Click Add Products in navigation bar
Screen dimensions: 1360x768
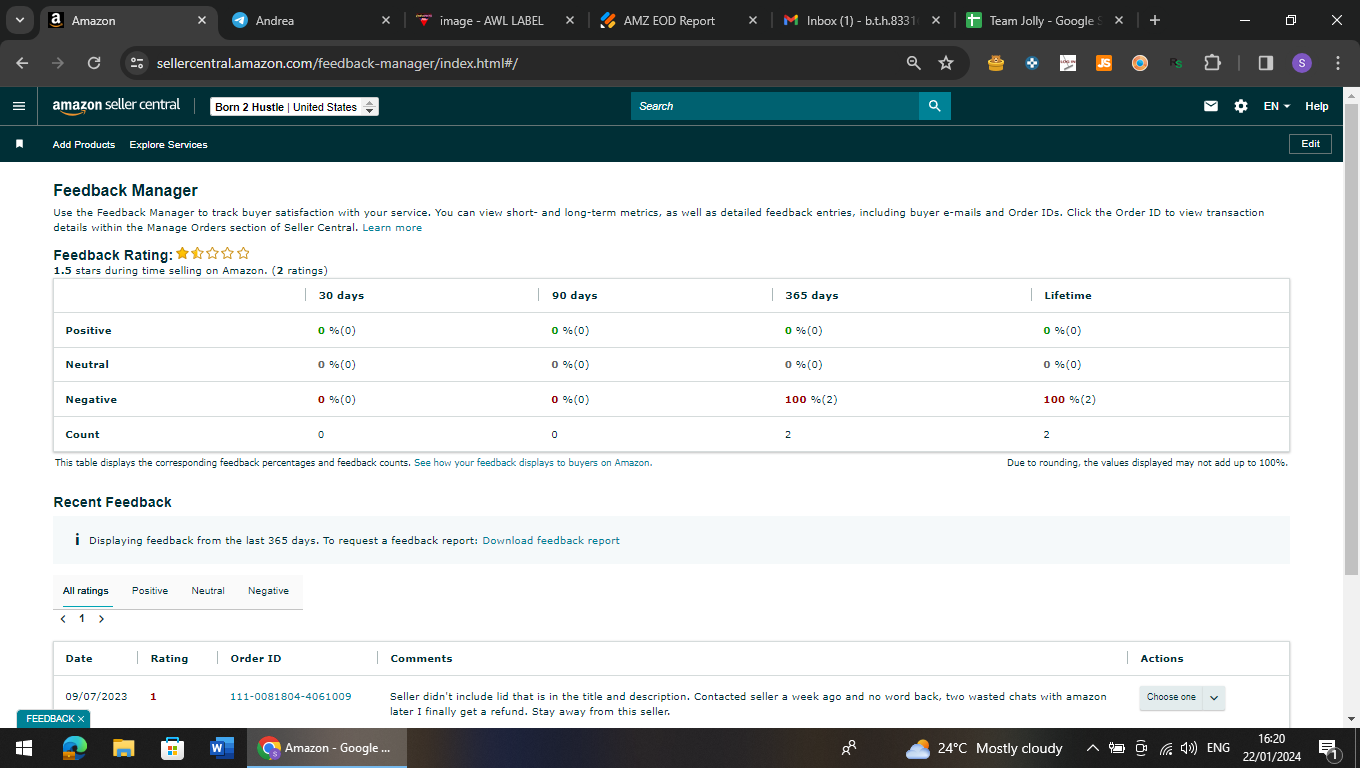pyautogui.click(x=84, y=145)
